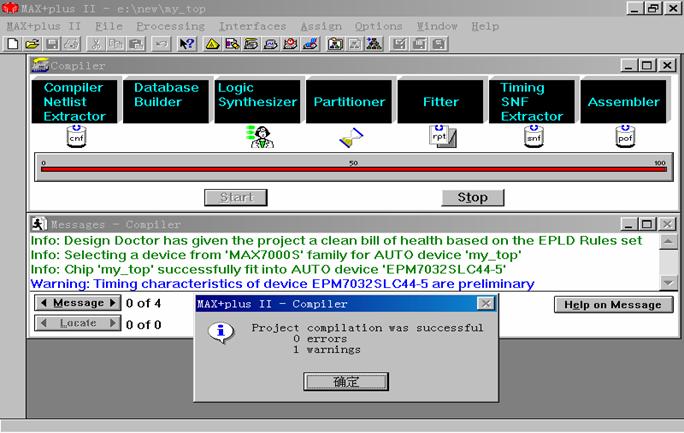Image resolution: width=684 pixels, height=433 pixels.
Task: Open the MAX+plus II menu
Action: click(44, 26)
